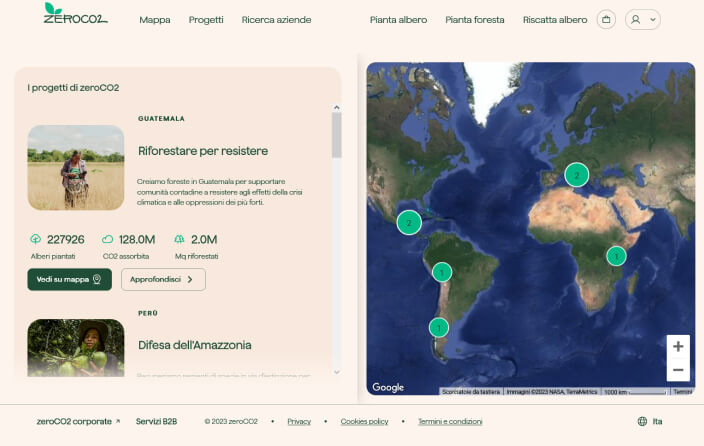Image resolution: width=704 pixels, height=446 pixels.
Task: Click the Google logo on map
Action: 388,387
